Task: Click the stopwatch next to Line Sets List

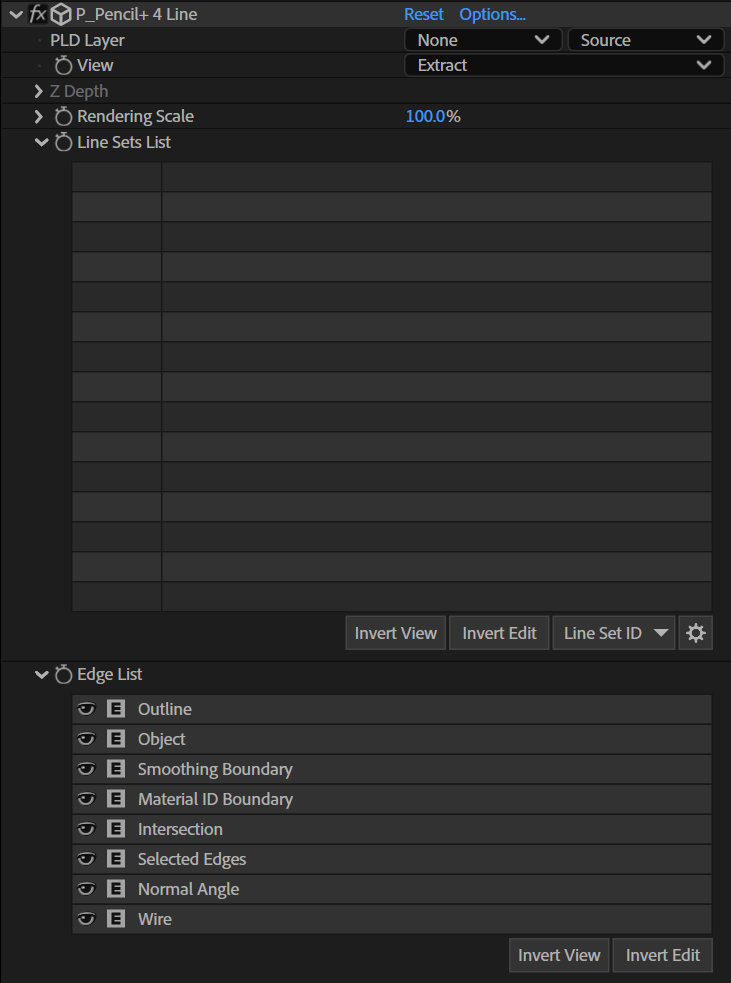Action: [x=63, y=142]
